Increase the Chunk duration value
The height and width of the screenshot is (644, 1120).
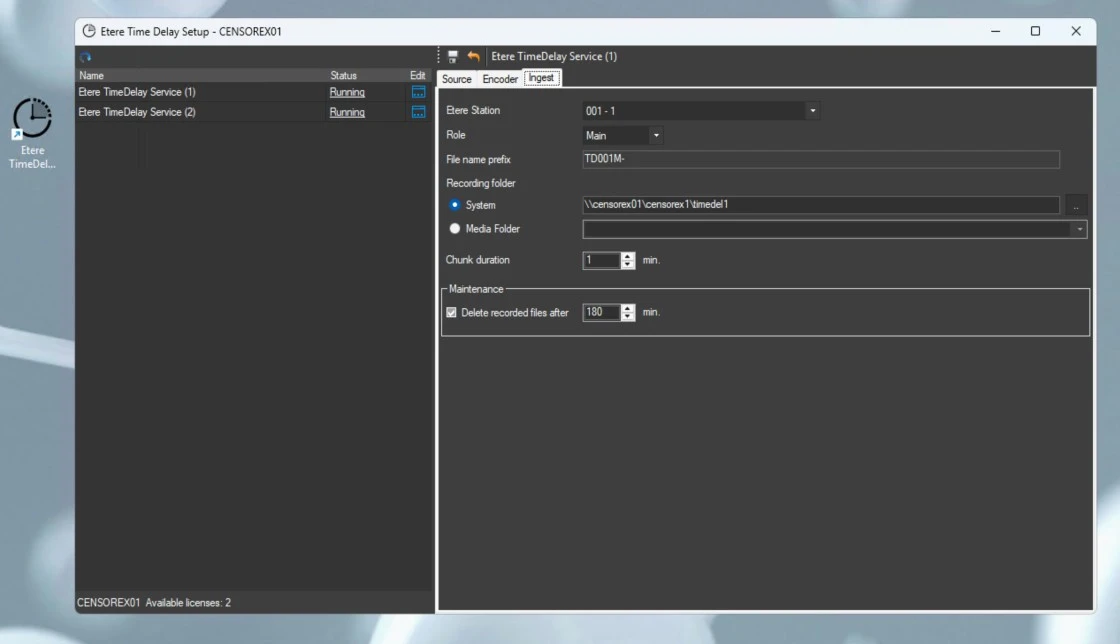(628, 256)
